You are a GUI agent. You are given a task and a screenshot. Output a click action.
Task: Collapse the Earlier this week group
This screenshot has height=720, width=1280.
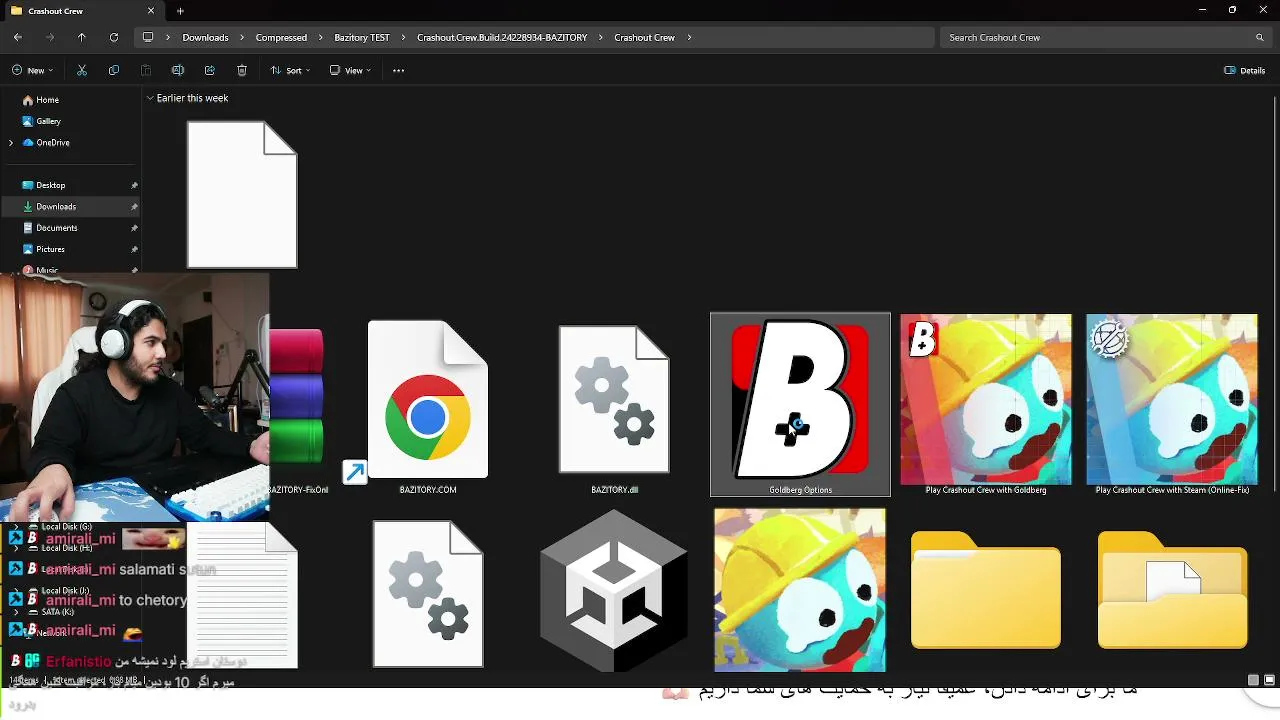[150, 98]
